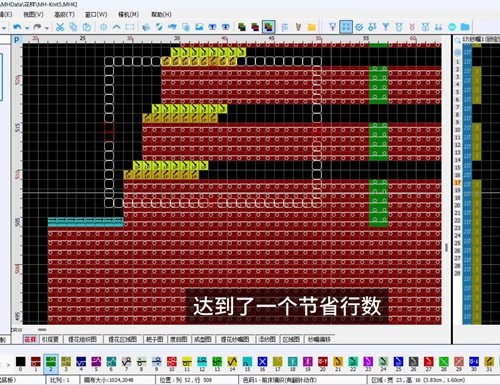Open the 窗口(W) menu

pyautogui.click(x=96, y=14)
